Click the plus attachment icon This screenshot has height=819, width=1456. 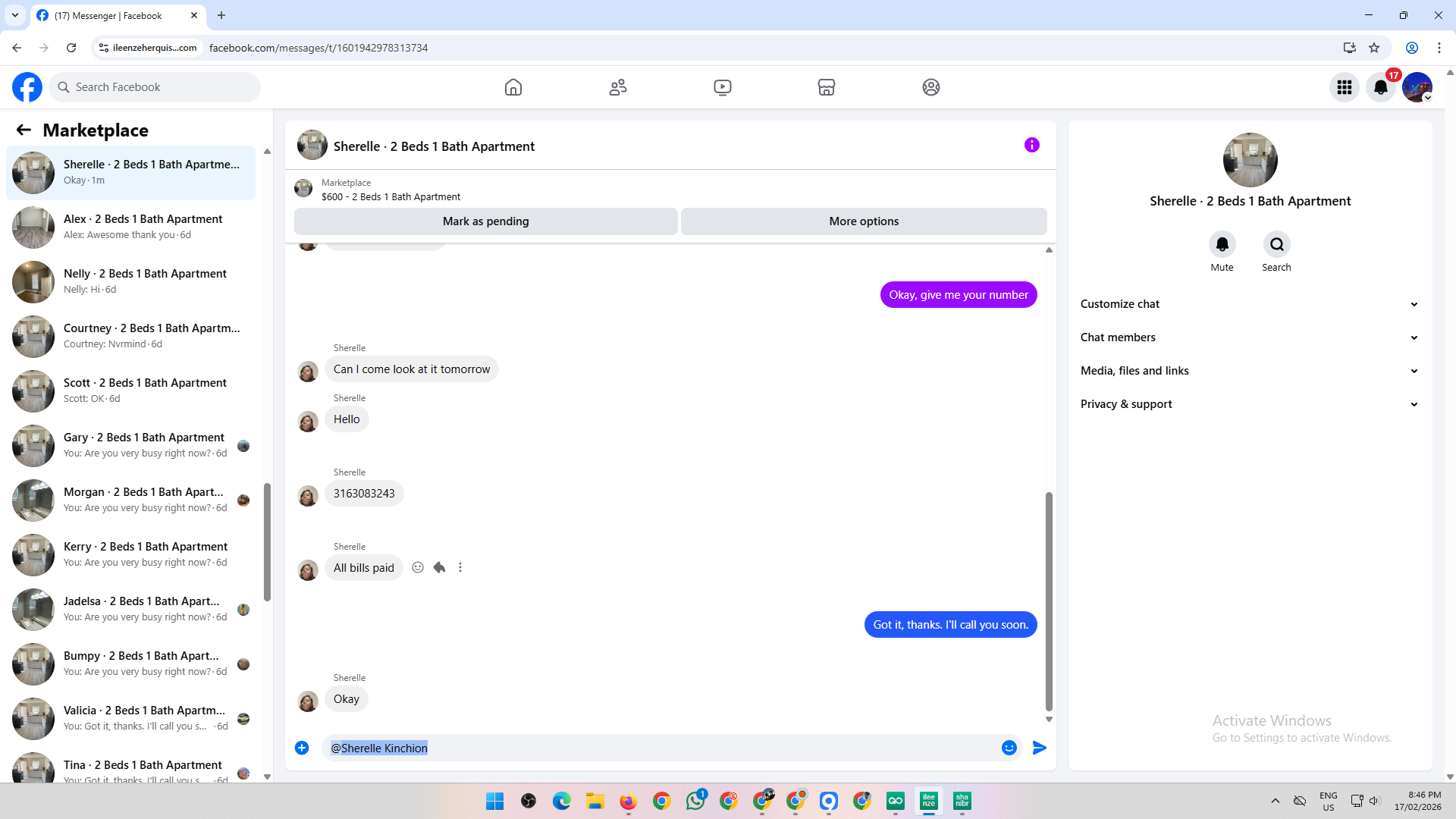[x=302, y=748]
